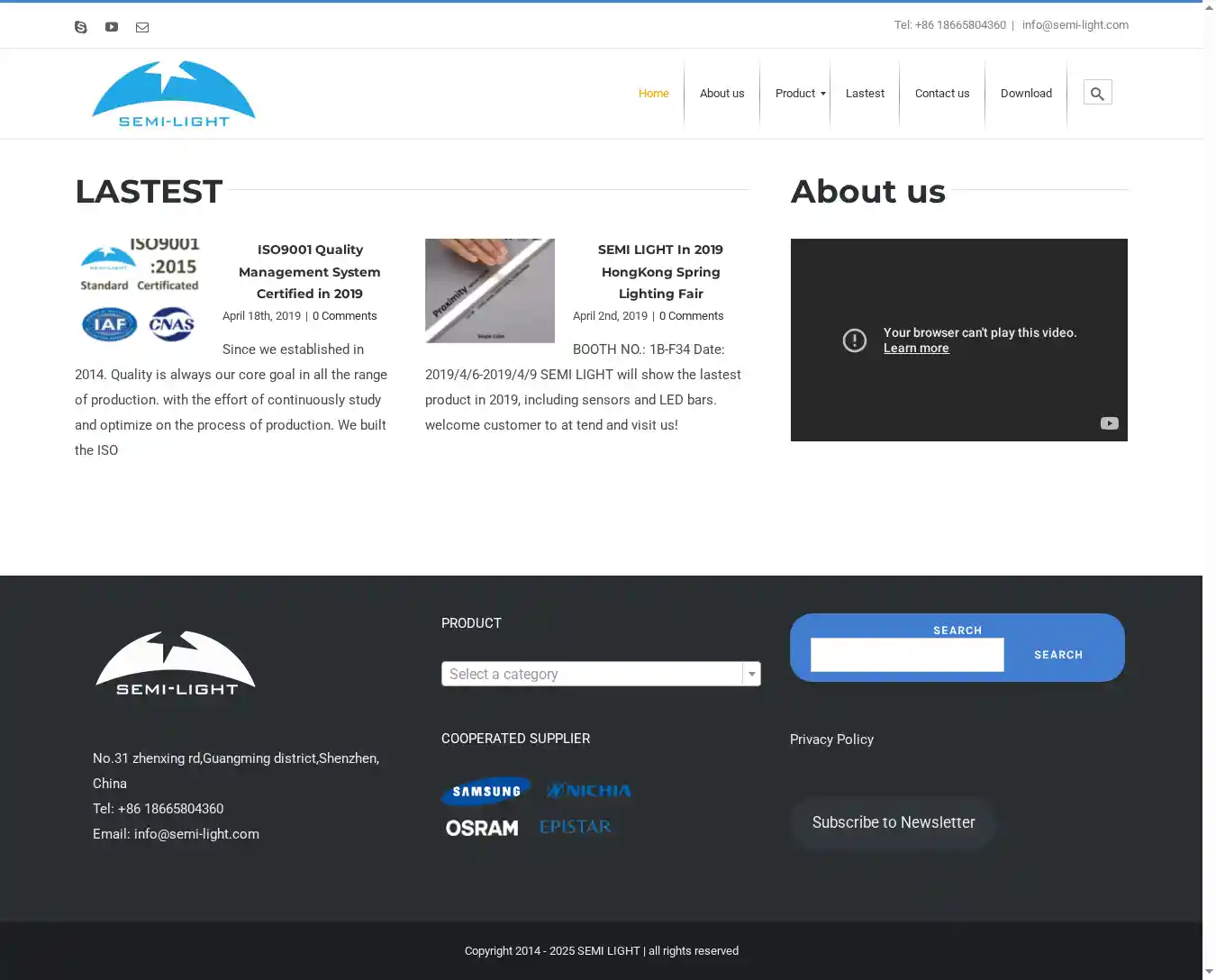Screen dimensions: 1216x980
Task: Click Subscribe to Newsletter button
Action: tap(893, 822)
